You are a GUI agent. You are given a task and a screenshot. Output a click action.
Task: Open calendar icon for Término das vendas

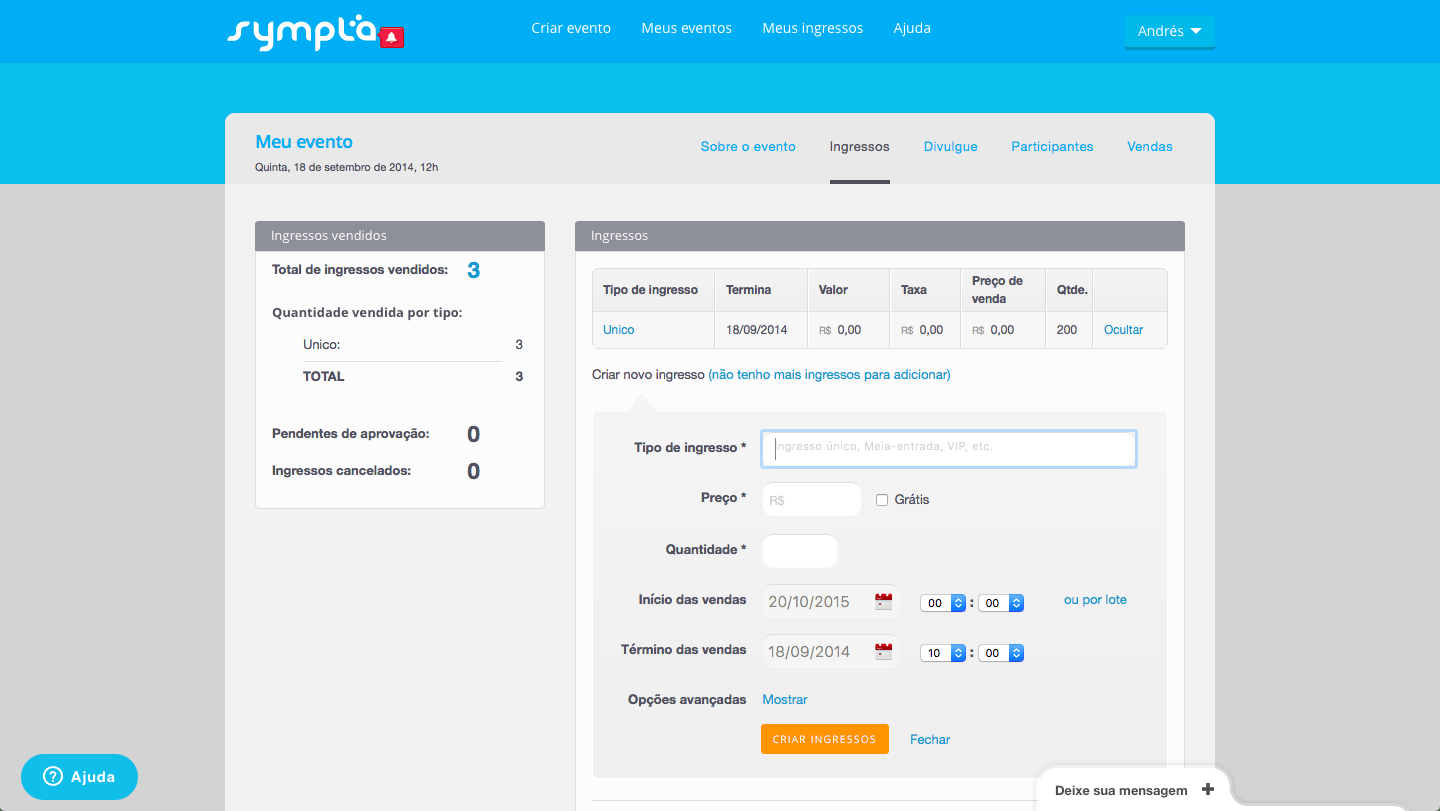[883, 652]
